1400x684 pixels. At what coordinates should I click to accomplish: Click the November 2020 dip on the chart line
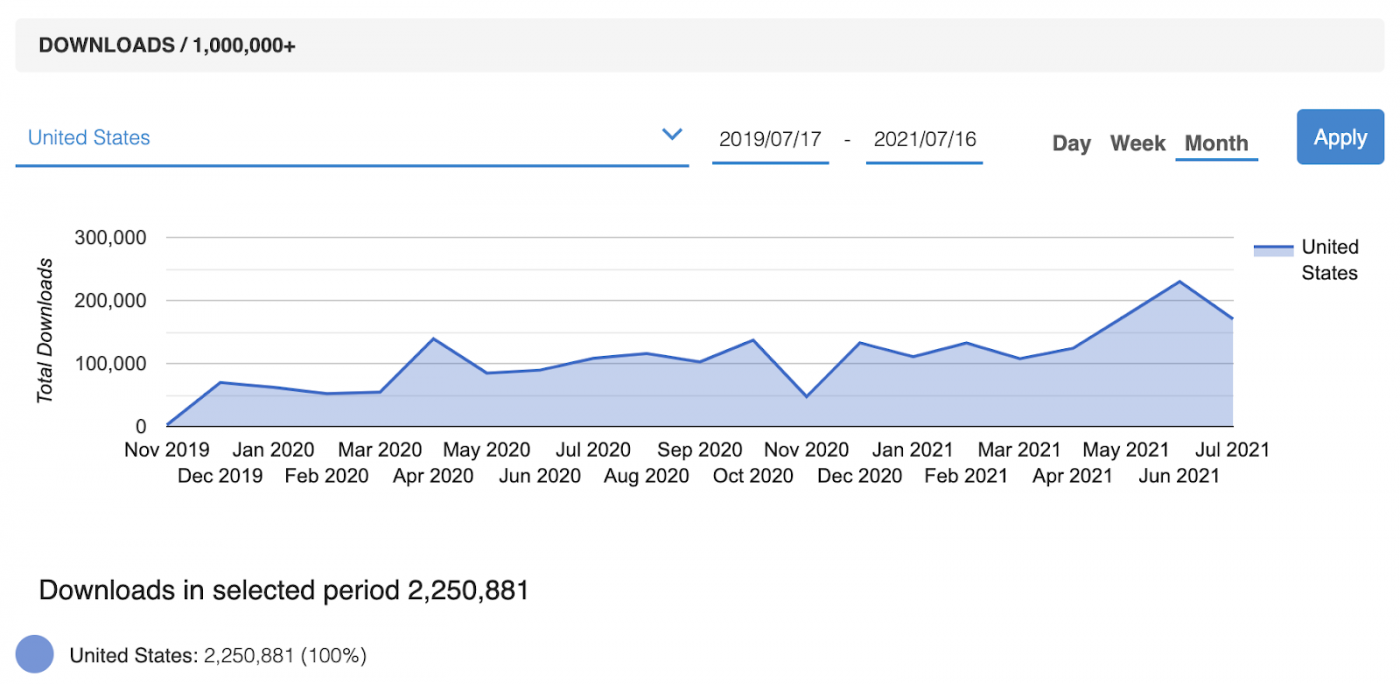[x=806, y=397]
